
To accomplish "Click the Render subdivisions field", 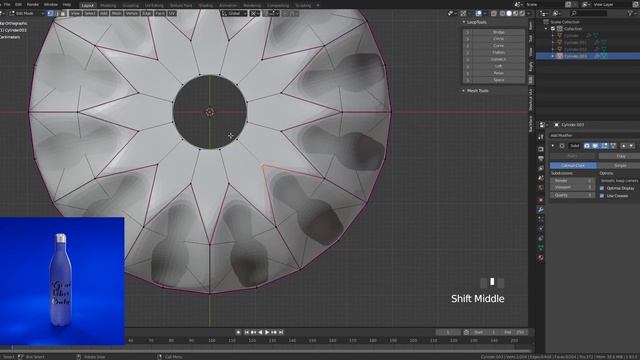I will click(572, 180).
